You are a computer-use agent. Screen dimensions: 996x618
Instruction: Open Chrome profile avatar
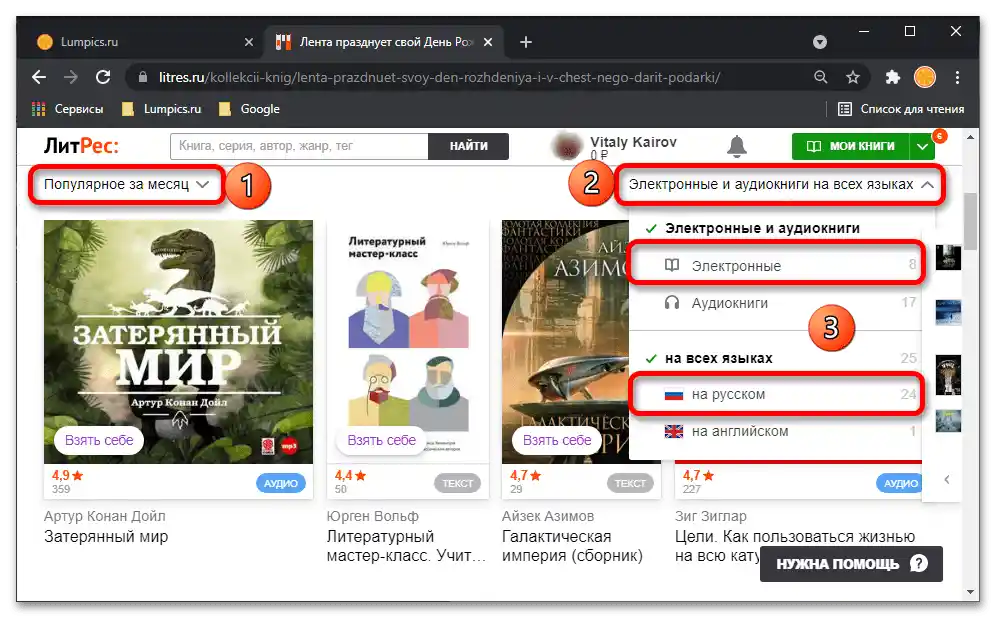point(925,77)
